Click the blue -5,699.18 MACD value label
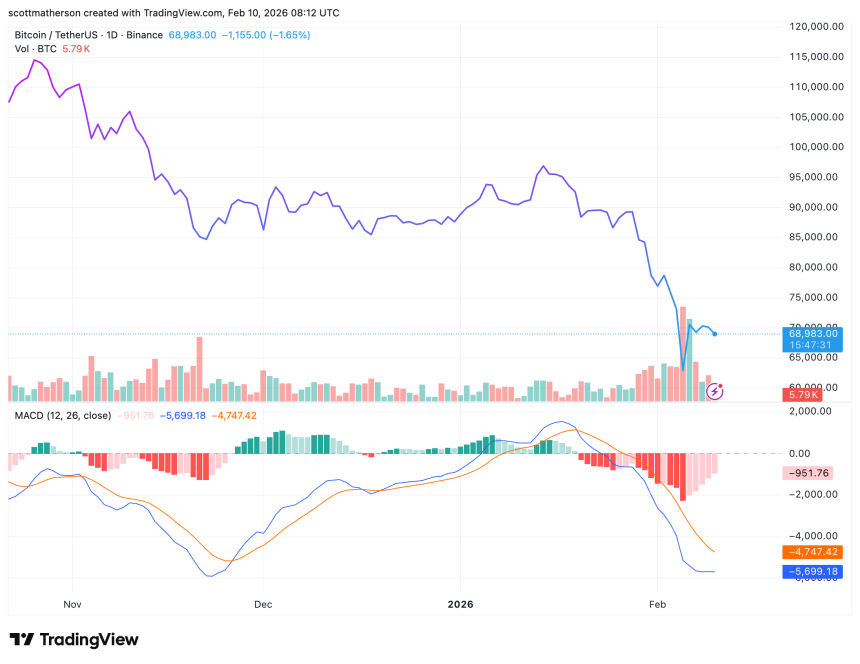 coord(812,571)
